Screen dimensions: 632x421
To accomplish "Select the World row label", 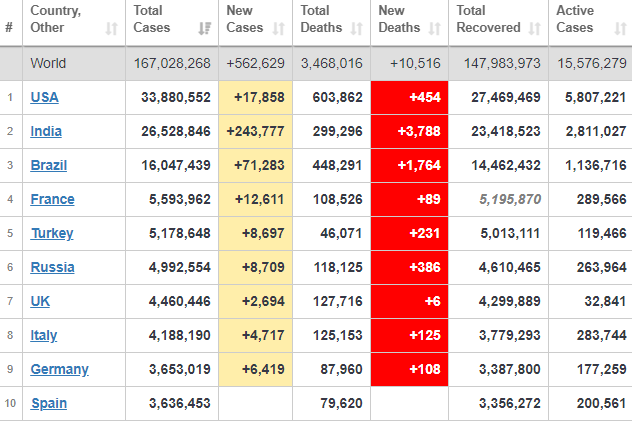I will (x=48, y=63).
